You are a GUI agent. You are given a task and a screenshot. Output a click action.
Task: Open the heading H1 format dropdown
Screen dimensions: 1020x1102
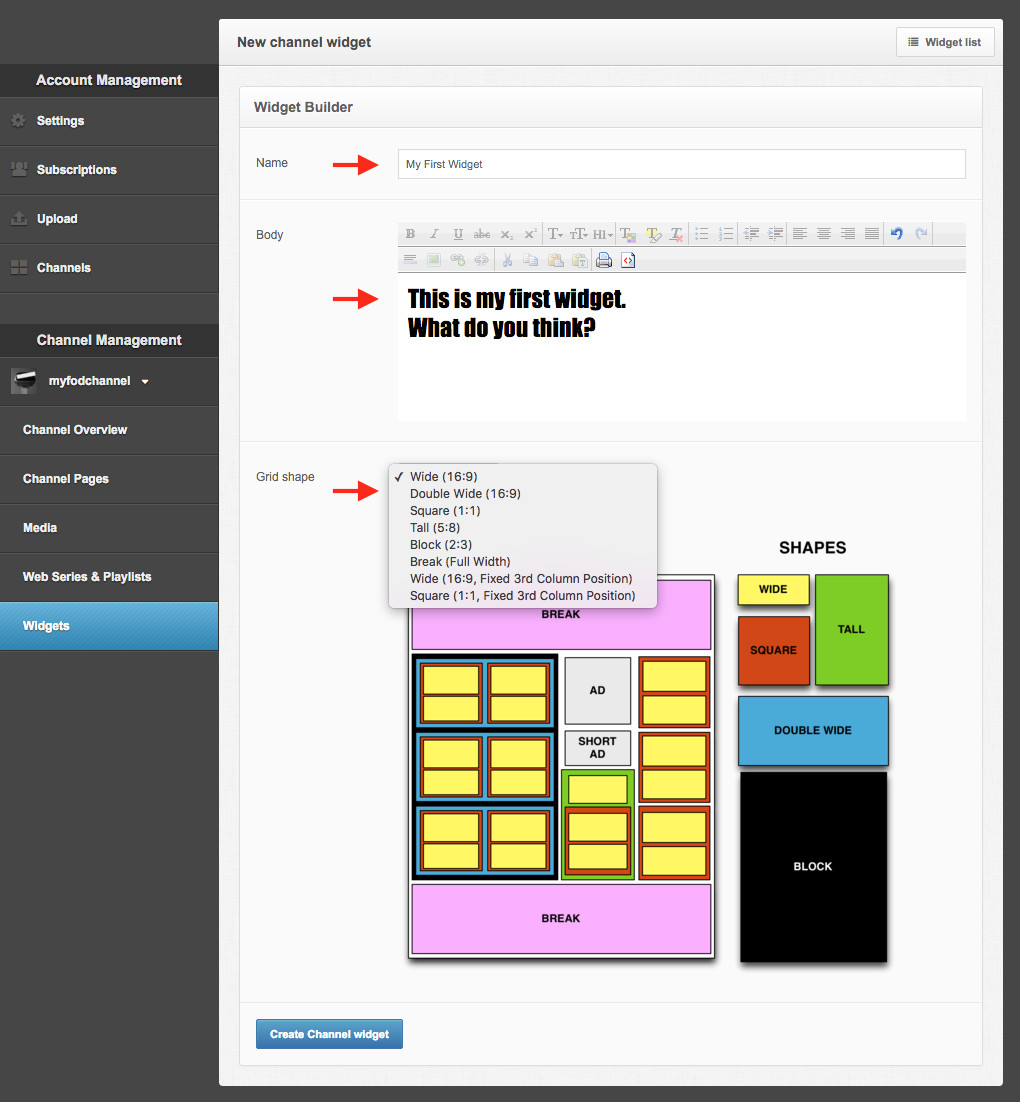click(x=602, y=234)
